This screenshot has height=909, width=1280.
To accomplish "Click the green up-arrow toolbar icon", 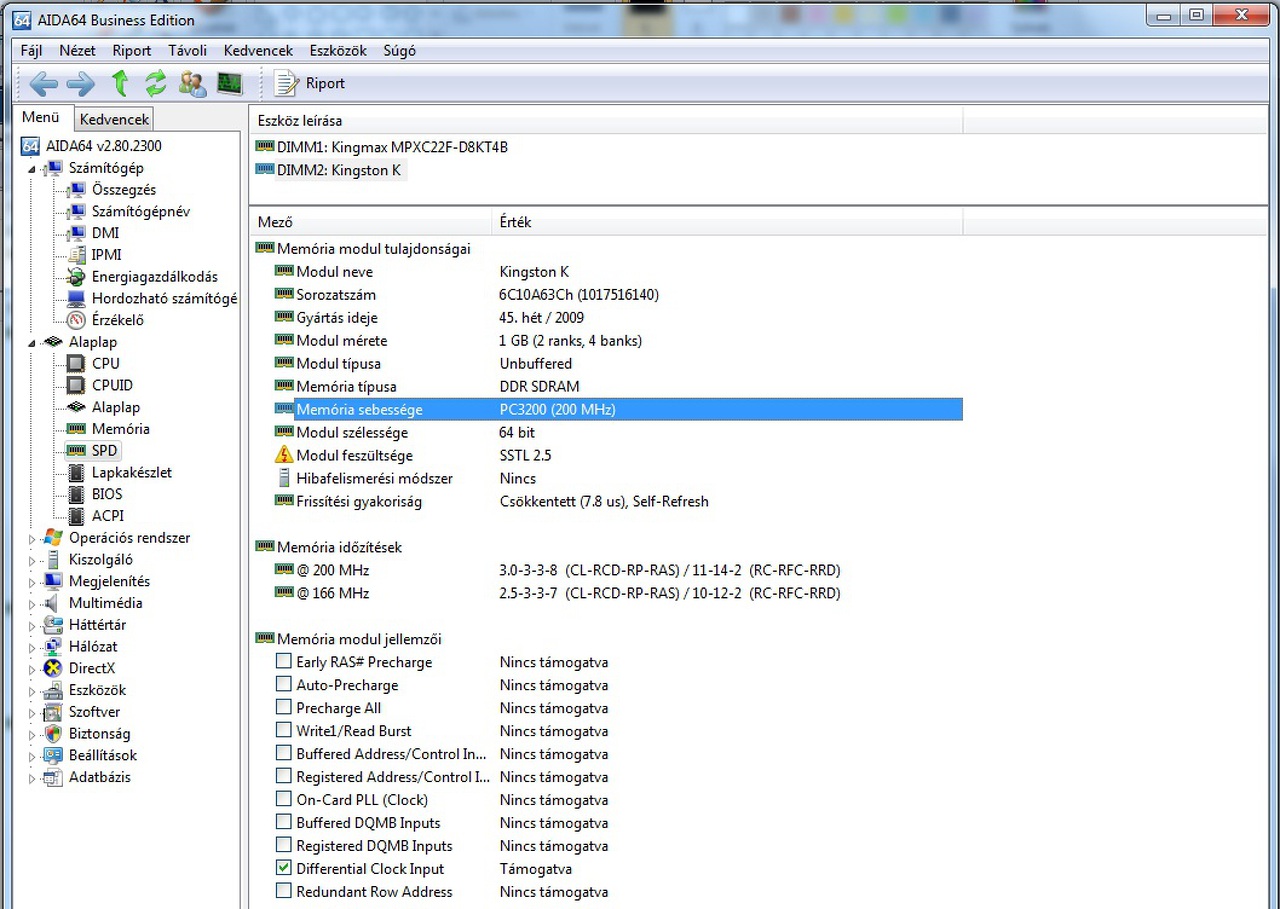I will (120, 84).
